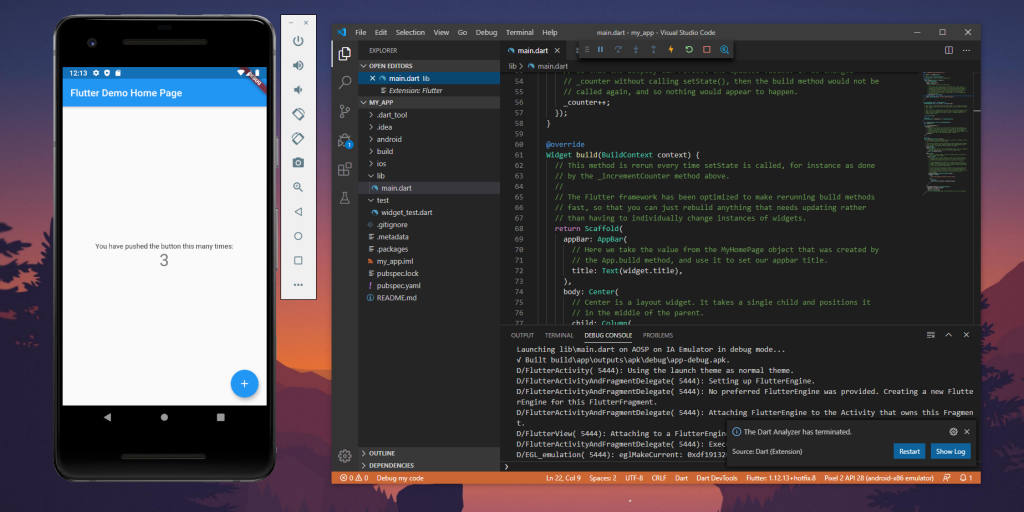Collapse the lib folder in Explorer
The height and width of the screenshot is (512, 1024).
pos(380,175)
